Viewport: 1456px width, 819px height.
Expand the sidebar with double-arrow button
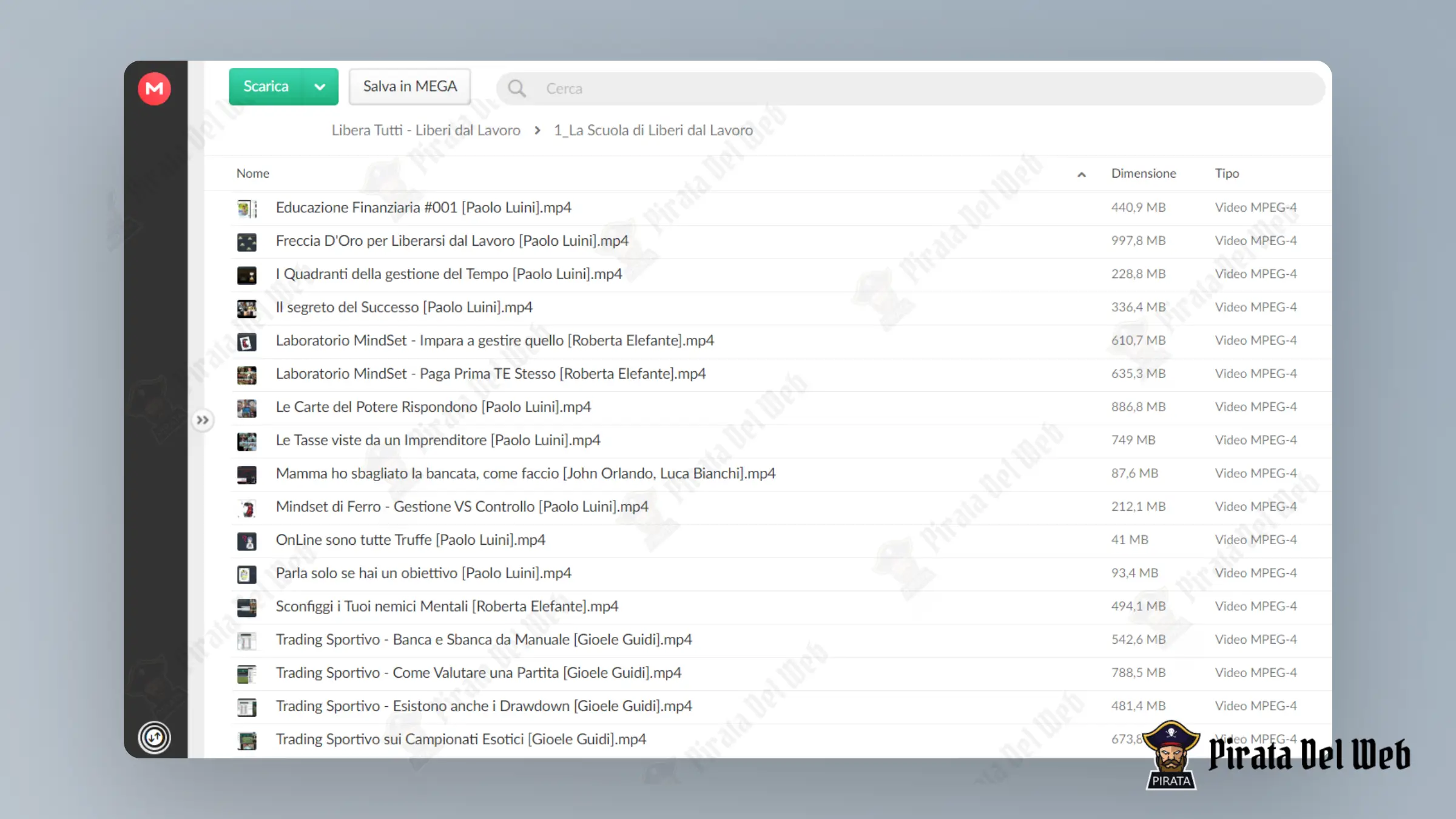pos(203,420)
